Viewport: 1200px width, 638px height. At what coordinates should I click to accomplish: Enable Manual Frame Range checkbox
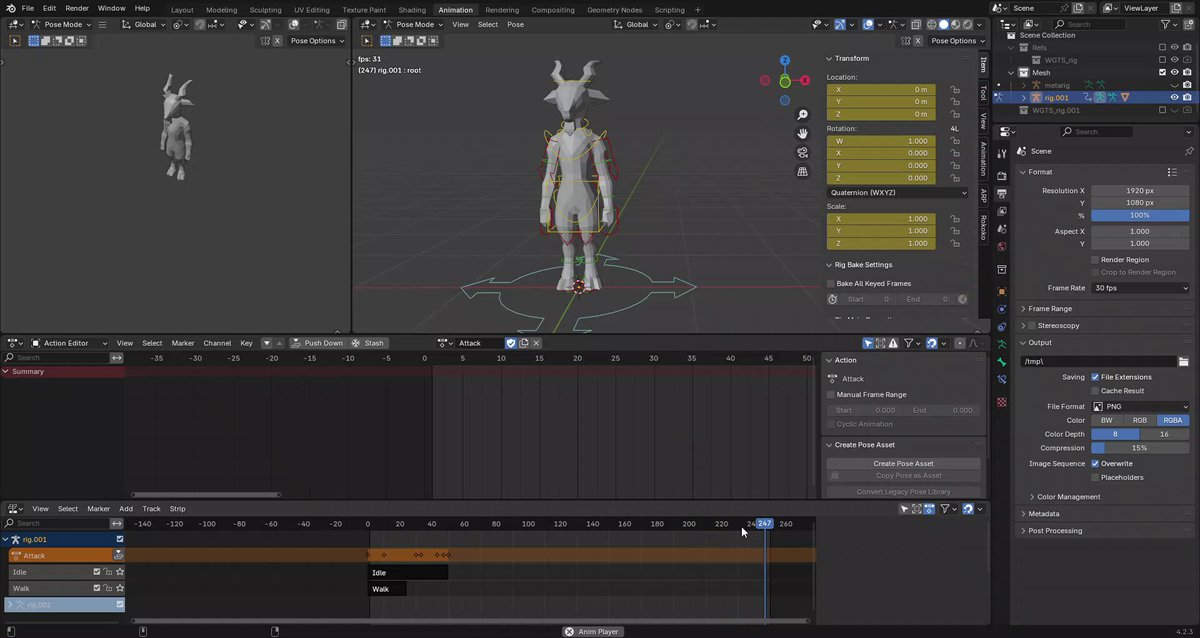point(831,395)
